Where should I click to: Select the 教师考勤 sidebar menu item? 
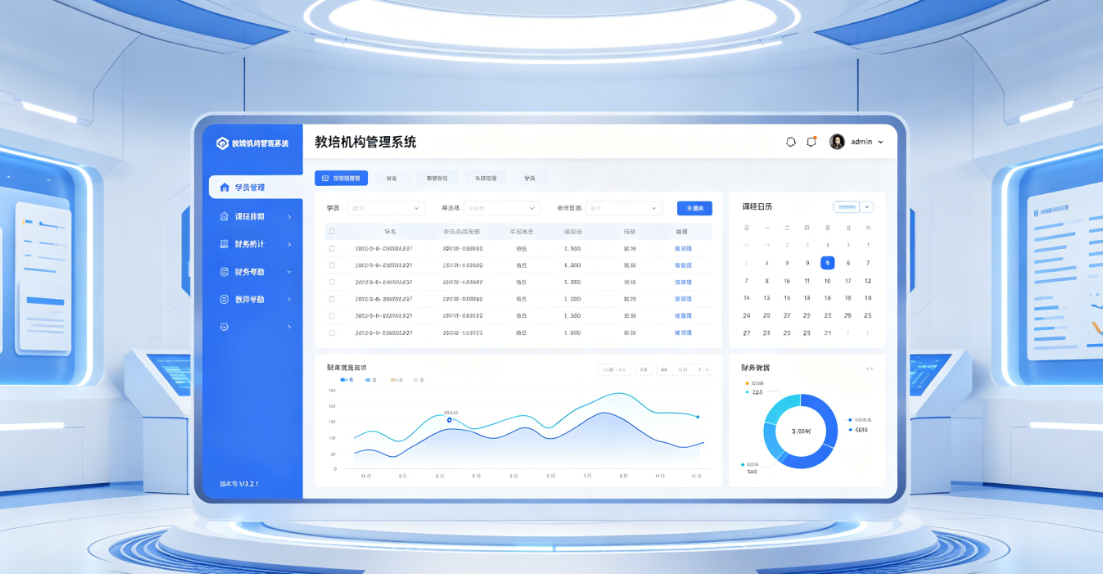click(x=255, y=299)
